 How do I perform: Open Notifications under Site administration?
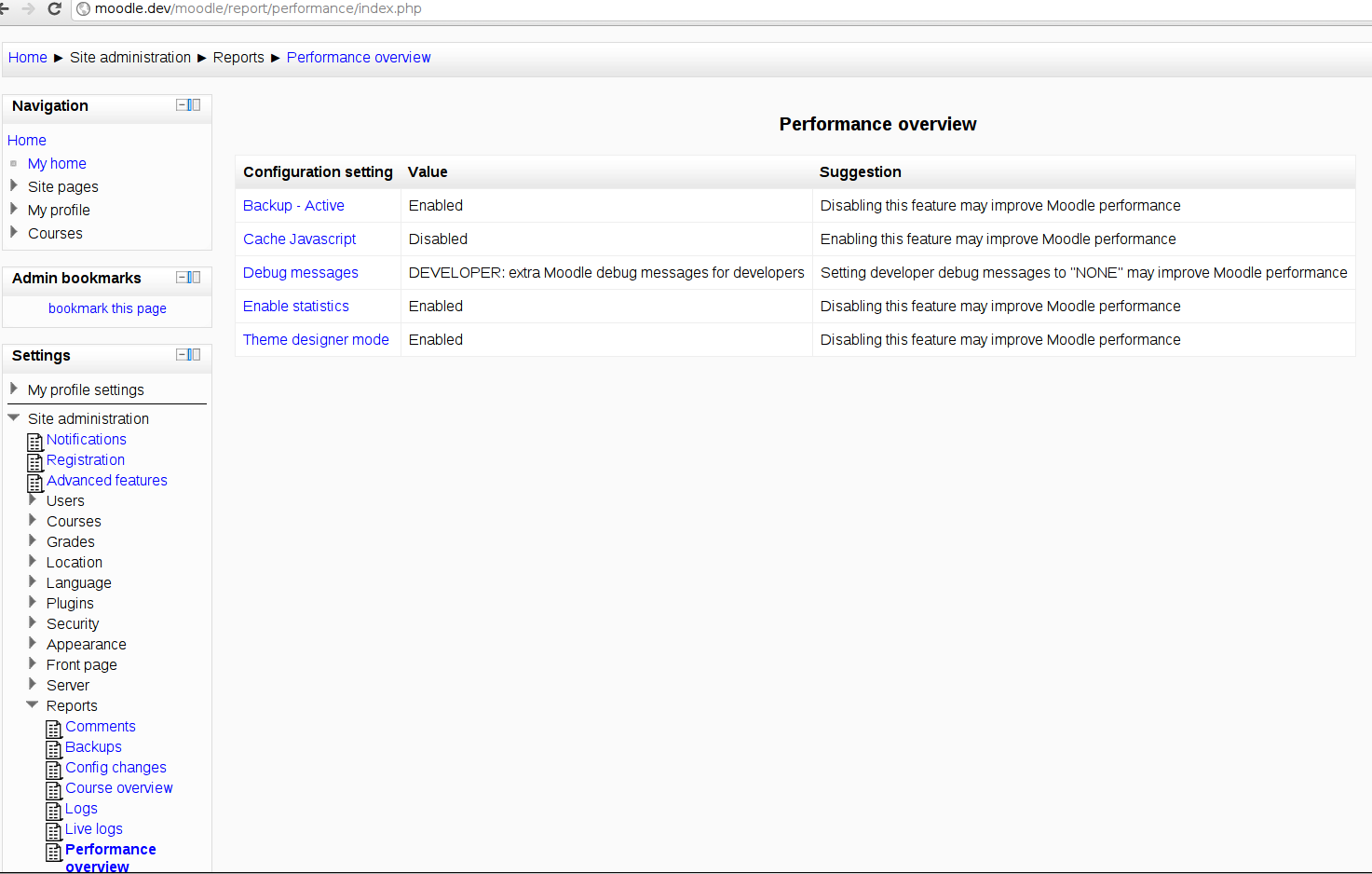[87, 439]
